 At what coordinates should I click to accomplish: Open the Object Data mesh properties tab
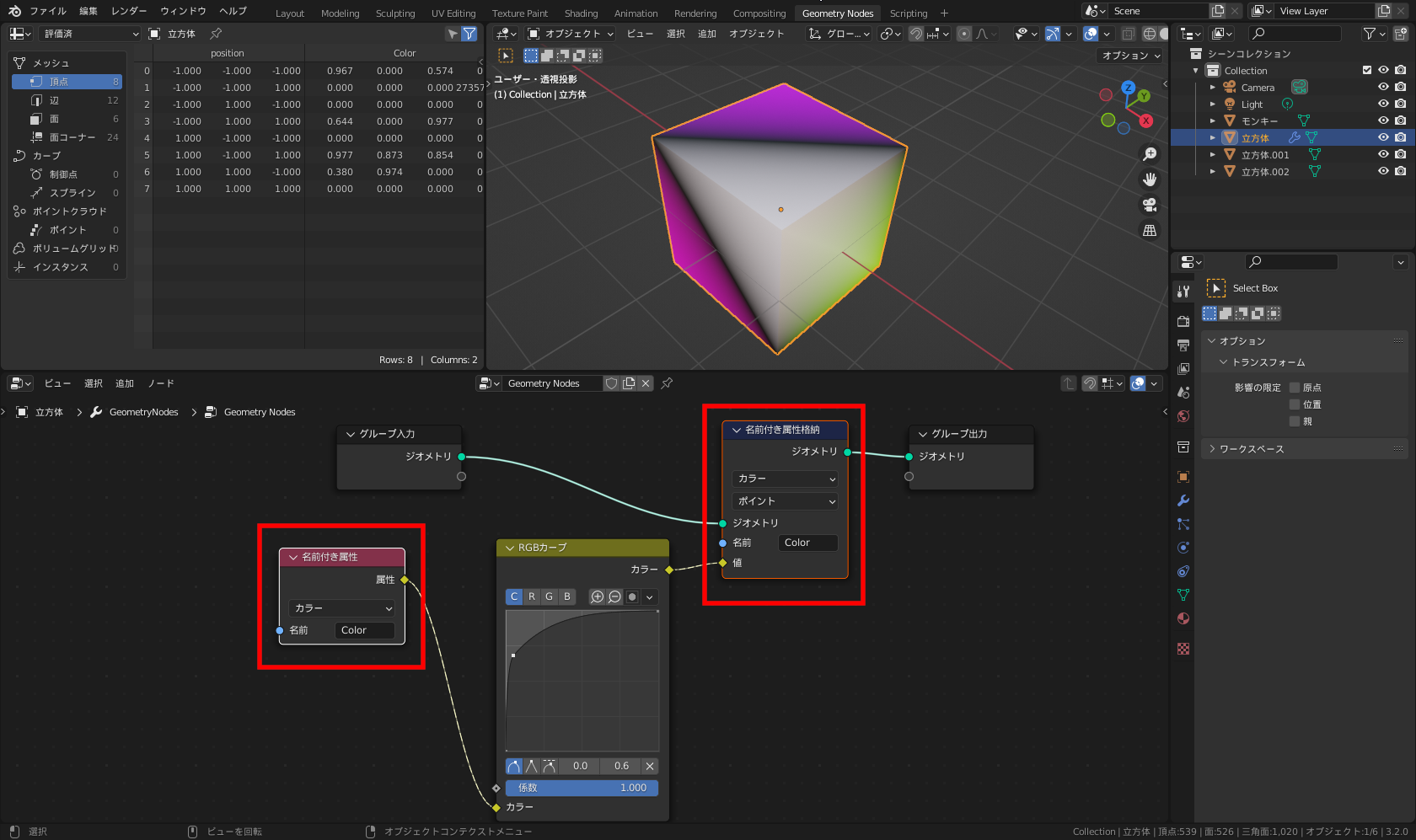pyautogui.click(x=1183, y=595)
